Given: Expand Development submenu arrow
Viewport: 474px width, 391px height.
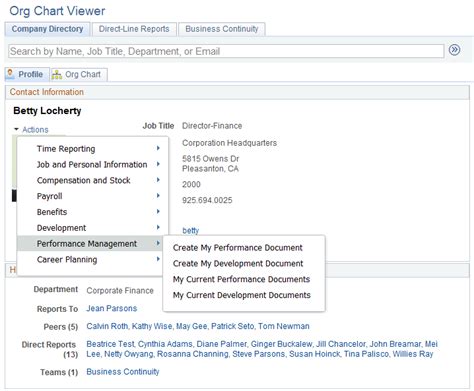Looking at the screenshot, I should click(158, 227).
